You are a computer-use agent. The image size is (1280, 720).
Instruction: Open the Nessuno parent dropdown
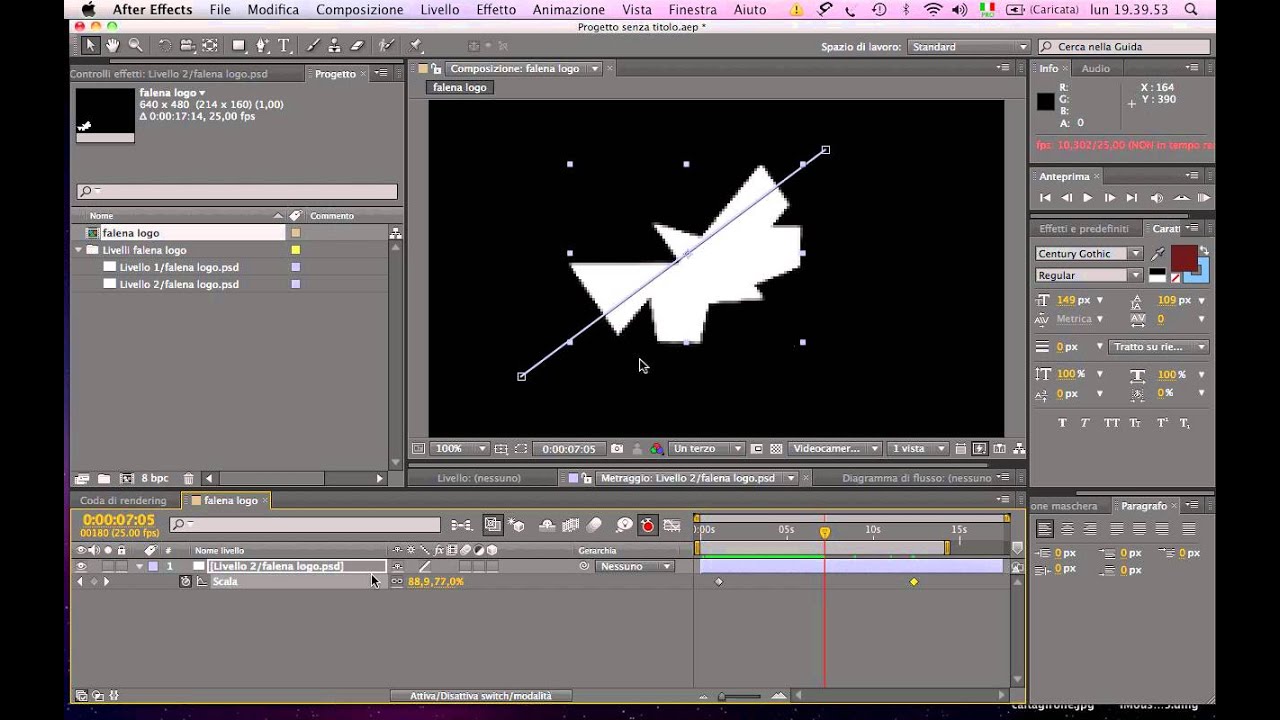point(635,566)
